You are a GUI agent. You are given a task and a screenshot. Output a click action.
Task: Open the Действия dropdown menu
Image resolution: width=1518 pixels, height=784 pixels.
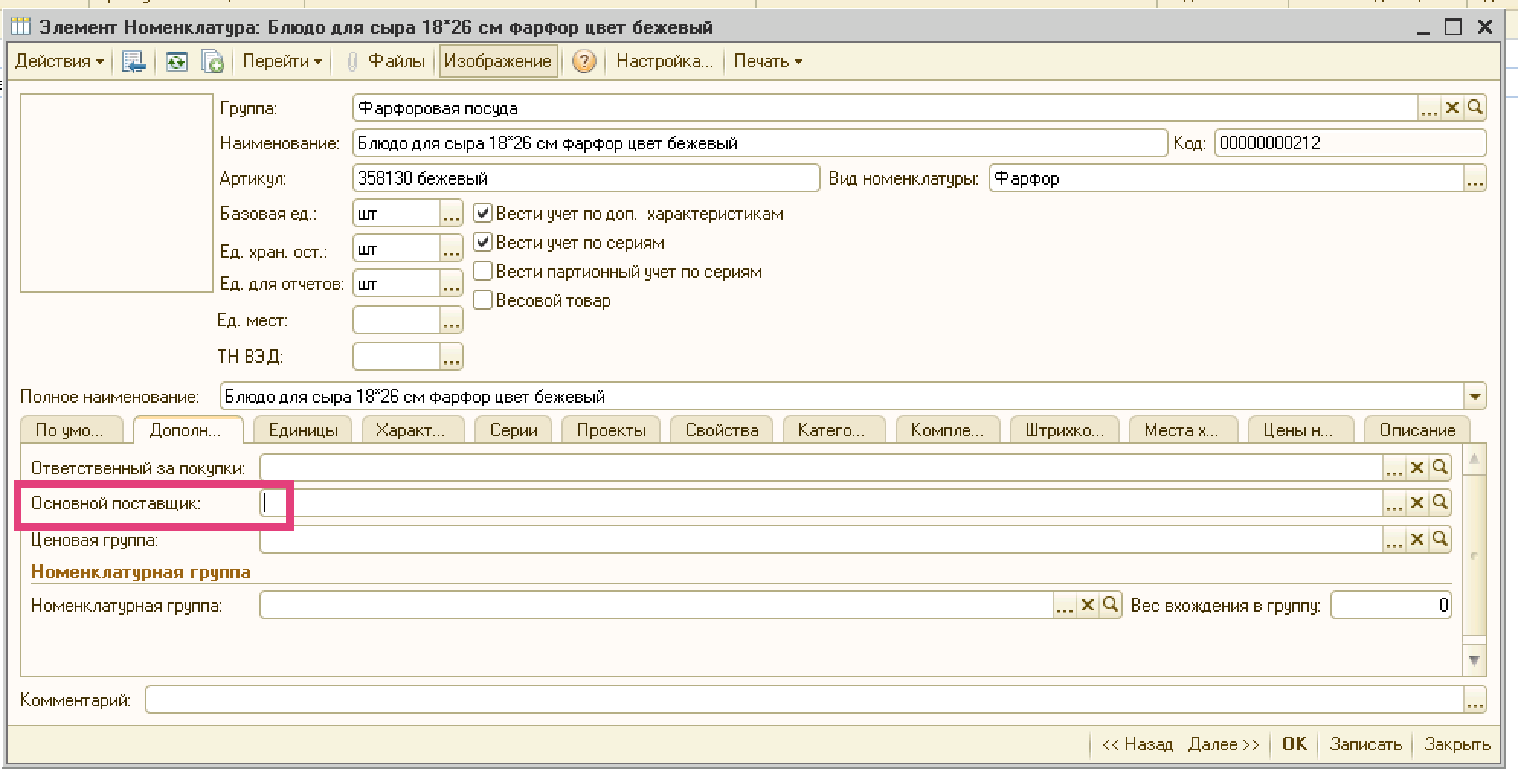point(59,62)
